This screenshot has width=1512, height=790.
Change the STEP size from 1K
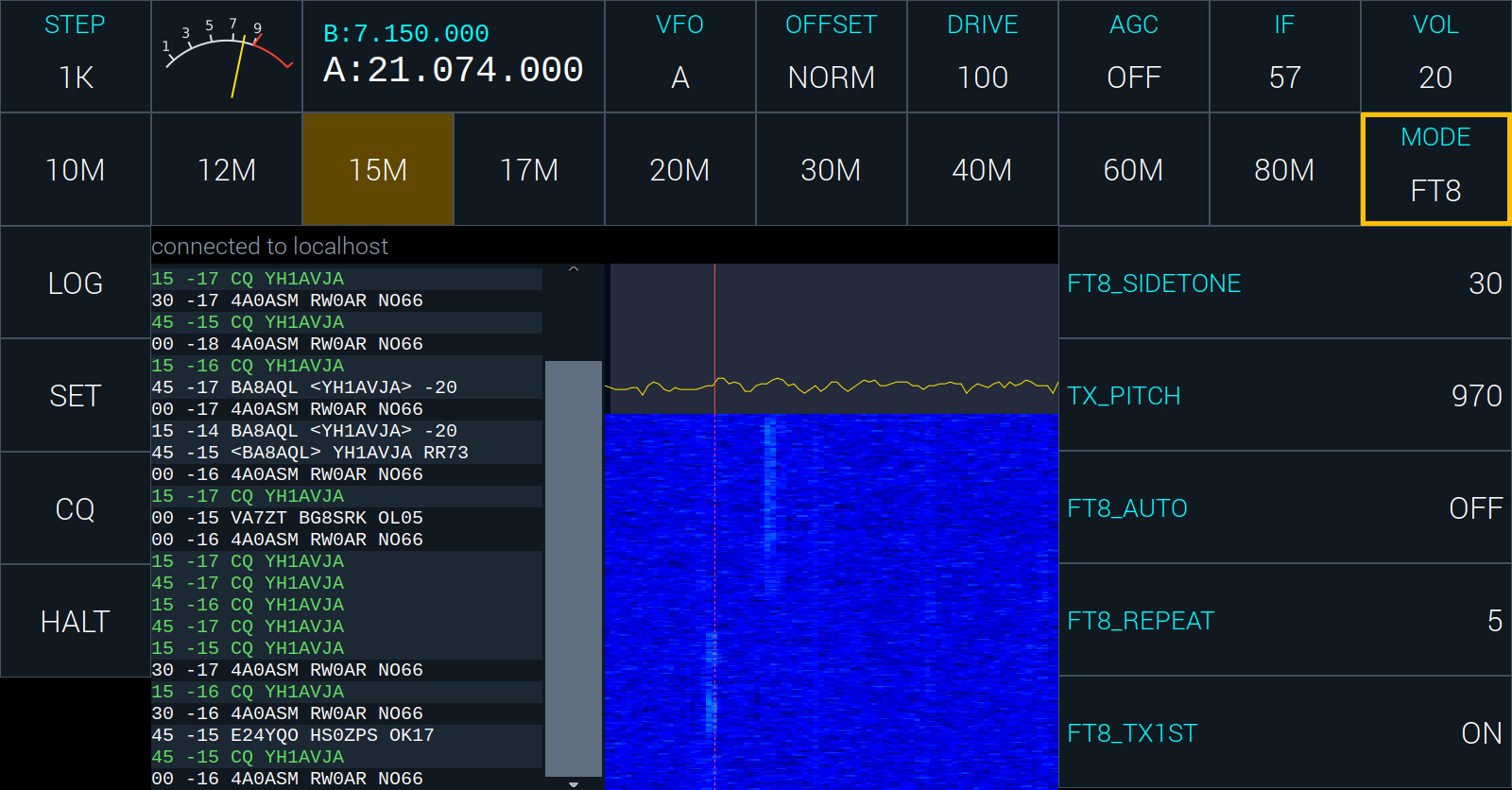[76, 57]
